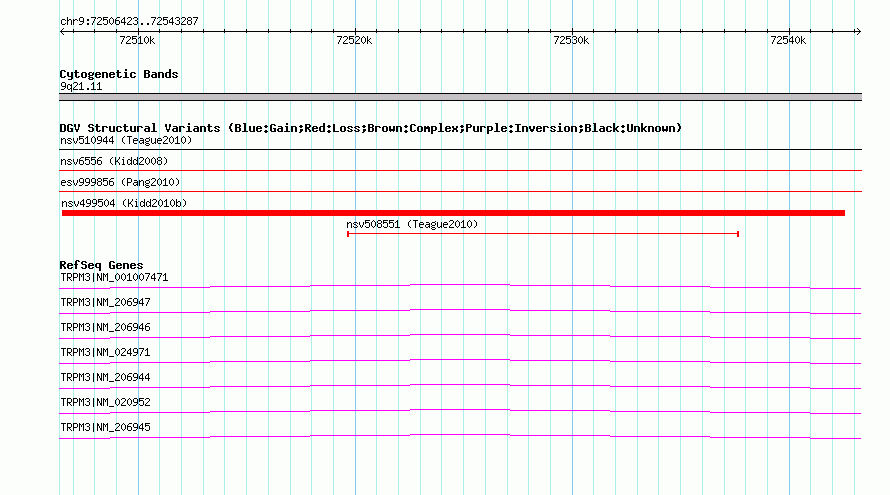Click the 9q21.11 band label
The height and width of the screenshot is (495, 890).
81,86
